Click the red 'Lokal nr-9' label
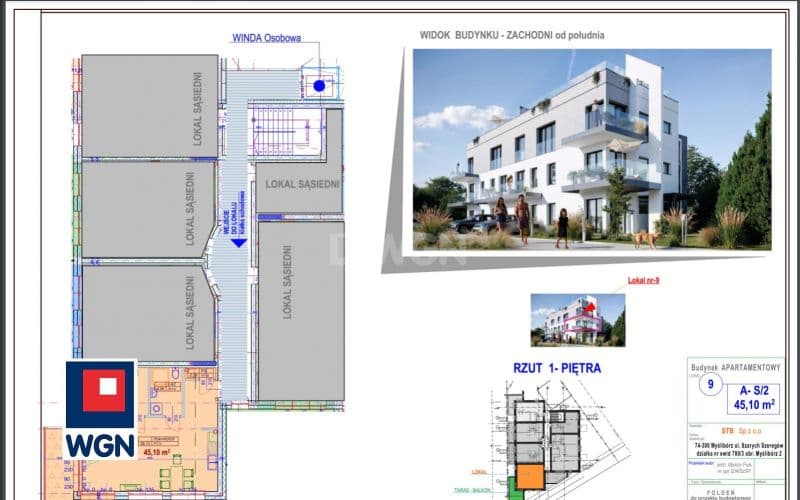This screenshot has height=500, width=800. 643,280
